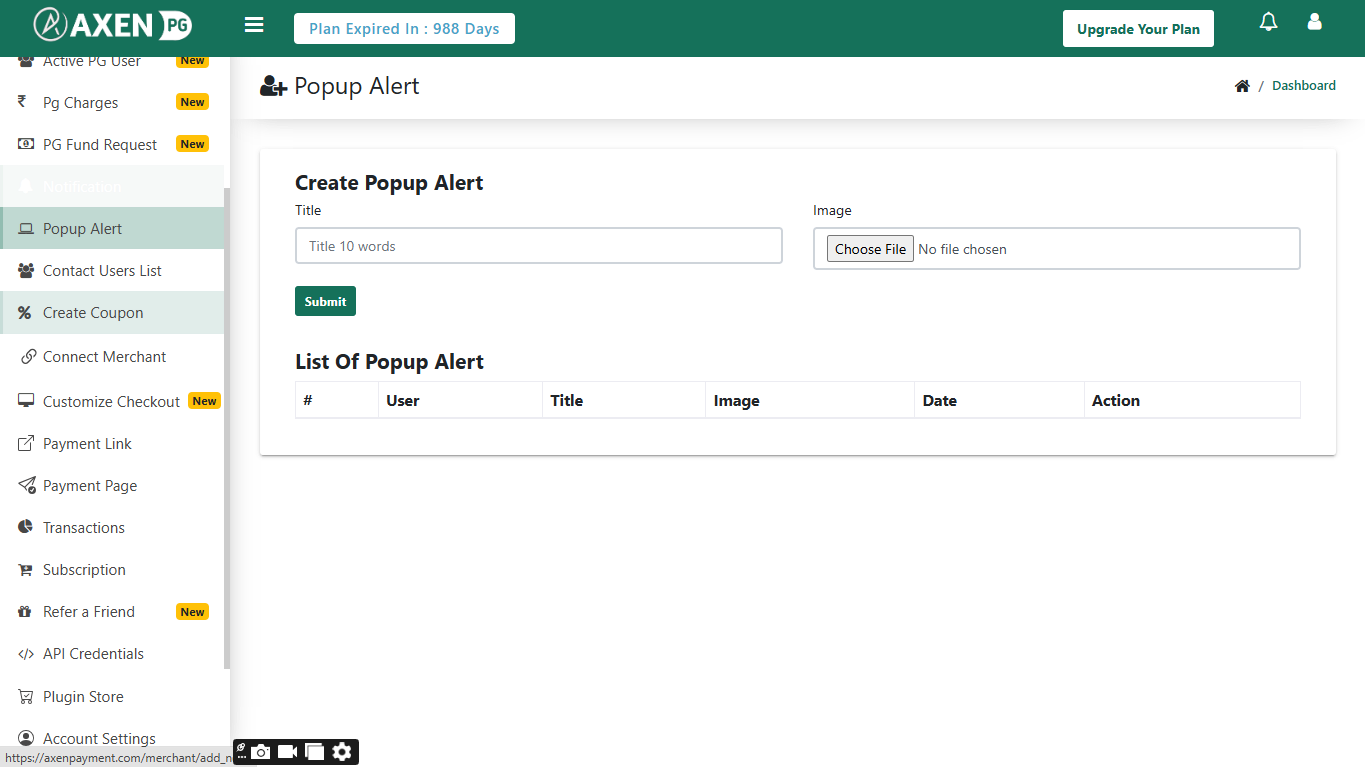Screen dimensions: 1365x767
Task: Click the gift icon beside Refer a Friend
Action: [x=25, y=611]
